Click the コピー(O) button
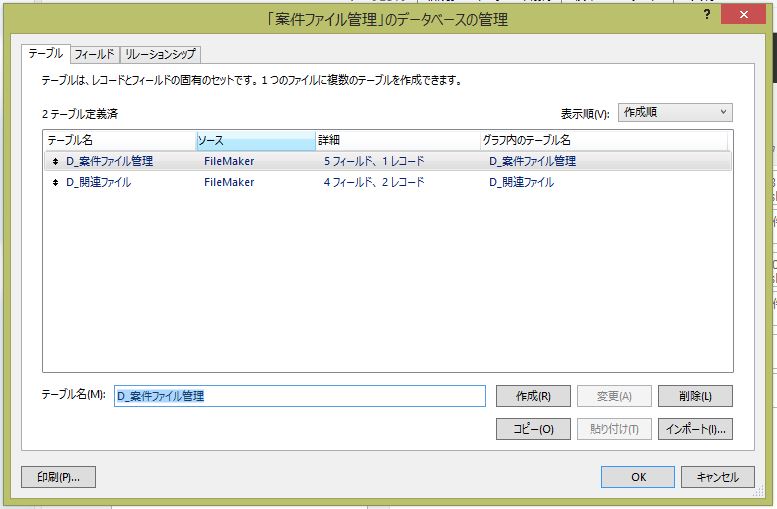 click(x=533, y=429)
